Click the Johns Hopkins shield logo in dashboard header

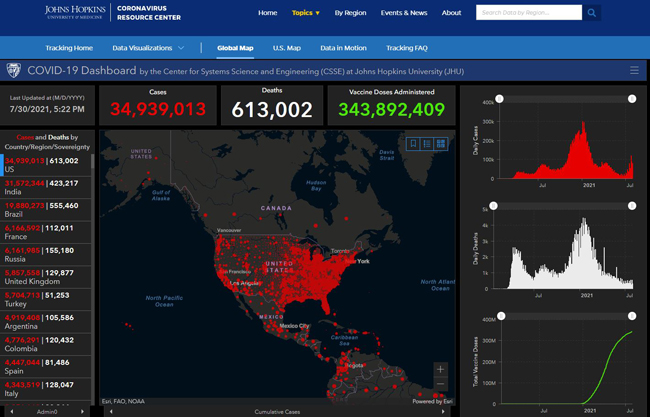click(x=14, y=70)
